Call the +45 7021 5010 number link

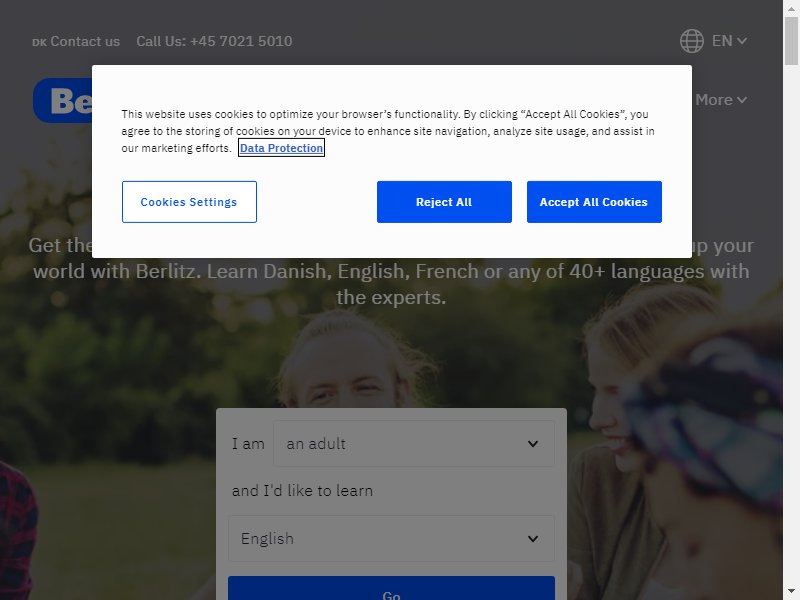214,41
